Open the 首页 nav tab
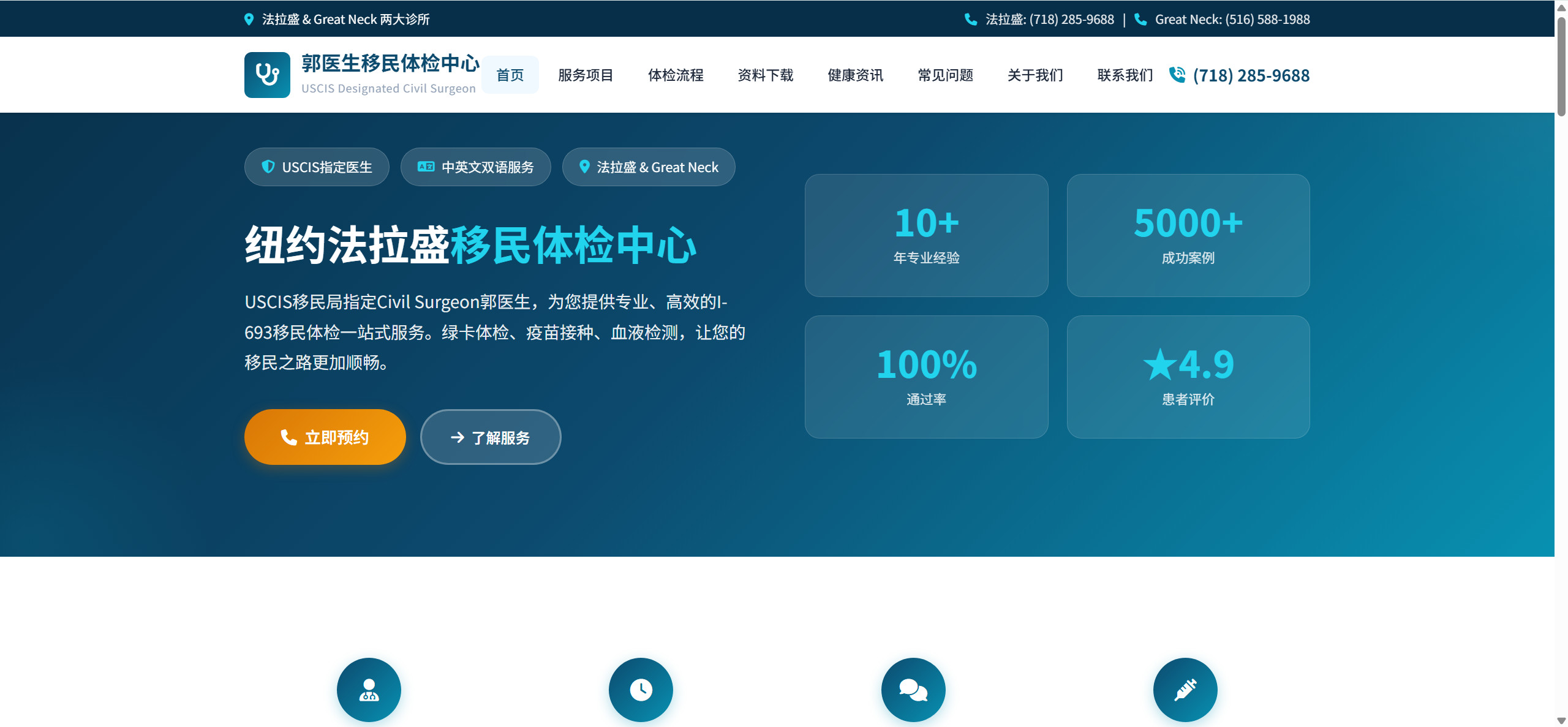Image resolution: width=1568 pixels, height=727 pixels. (510, 75)
